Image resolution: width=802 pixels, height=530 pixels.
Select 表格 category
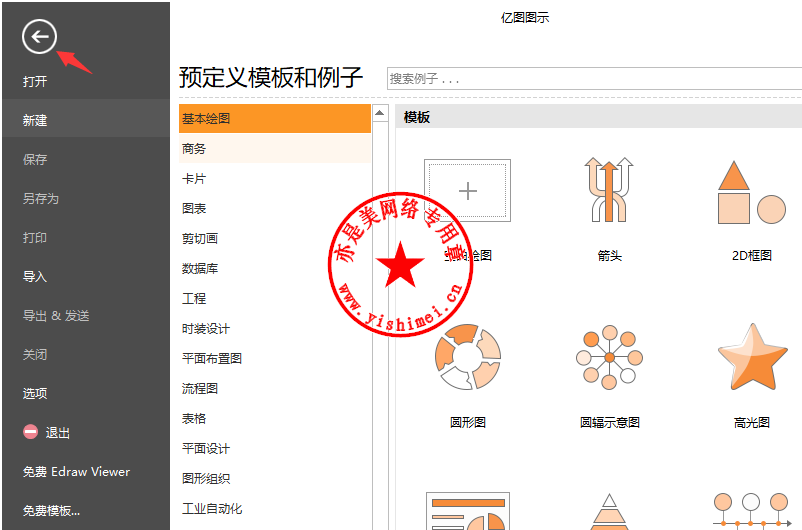(x=194, y=418)
